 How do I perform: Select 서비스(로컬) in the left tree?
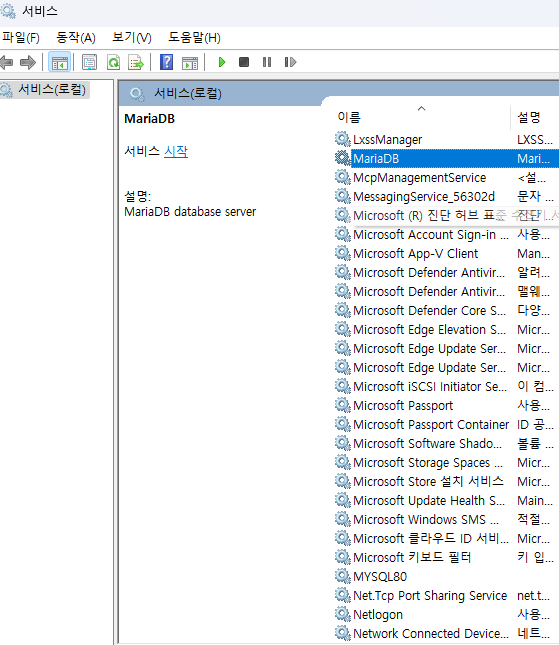click(x=52, y=89)
